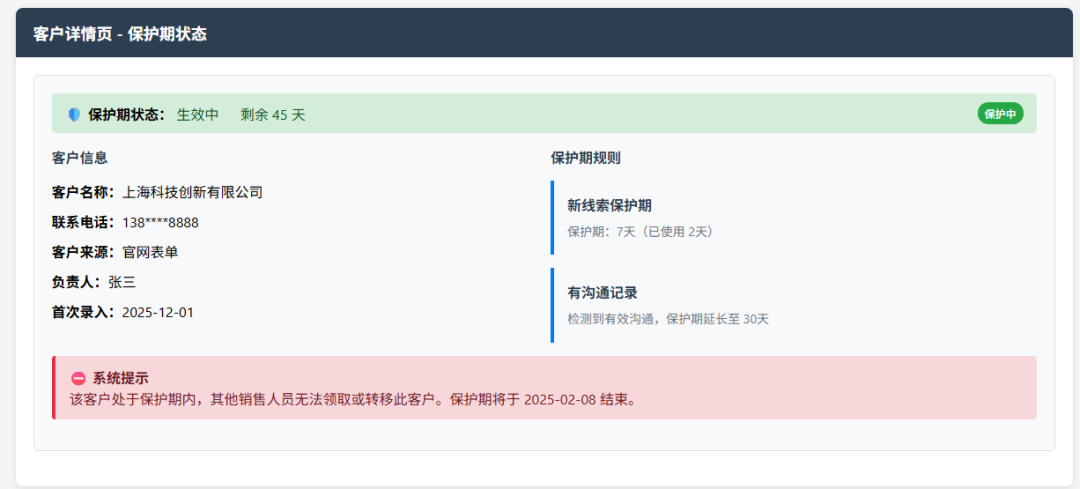
Task: Click the page title 客户详情页 - 保护期状态
Action: tap(120, 34)
